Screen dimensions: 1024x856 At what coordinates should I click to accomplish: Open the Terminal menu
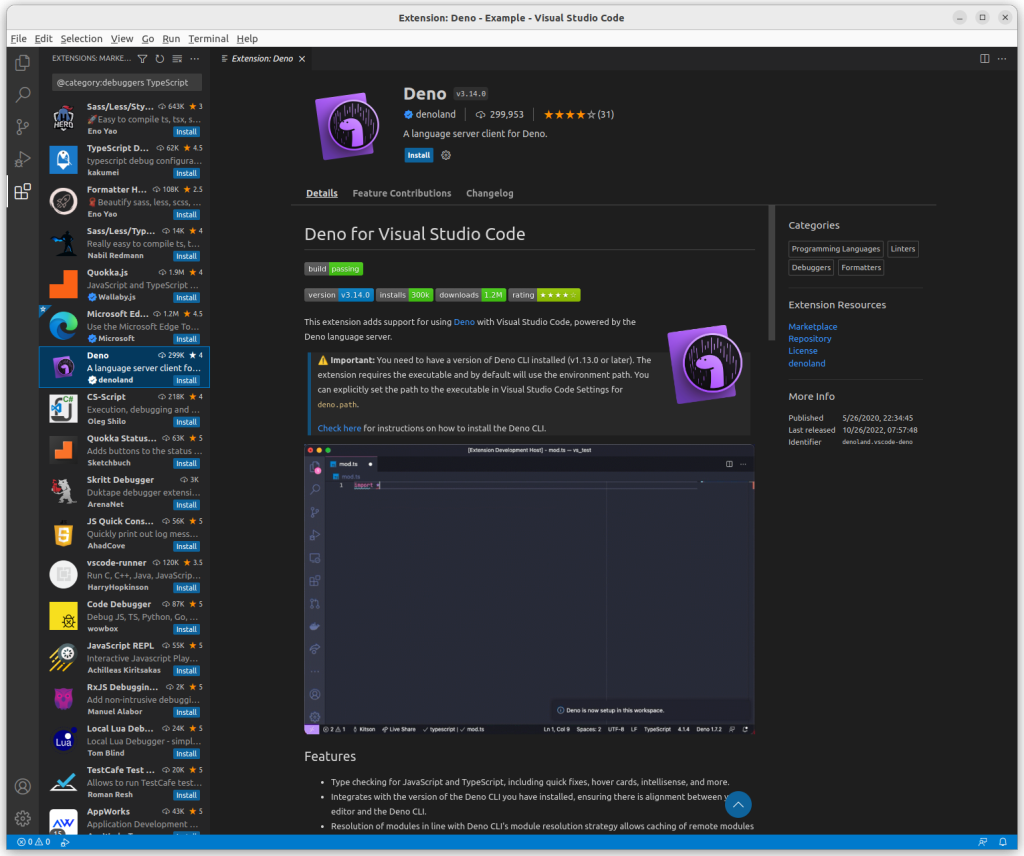[x=207, y=38]
